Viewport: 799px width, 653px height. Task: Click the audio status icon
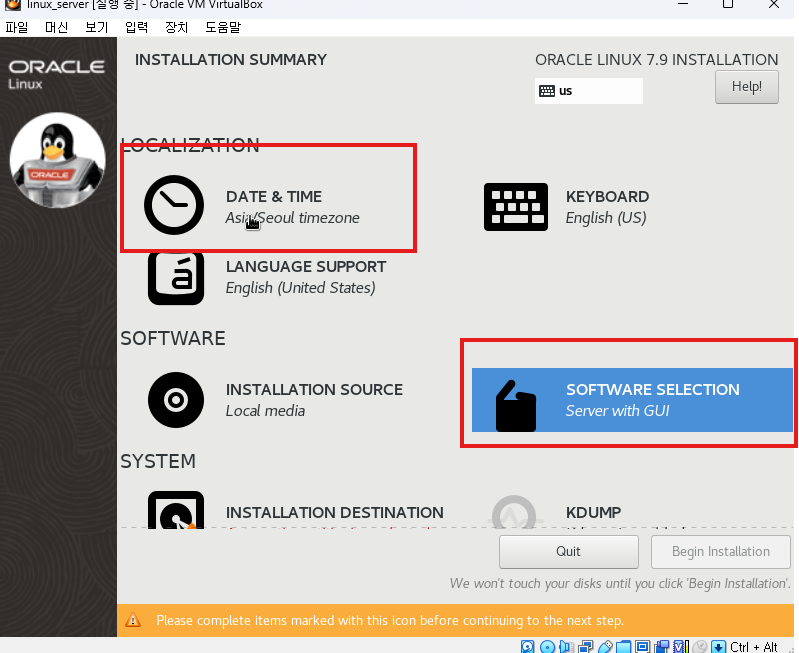pos(566,646)
